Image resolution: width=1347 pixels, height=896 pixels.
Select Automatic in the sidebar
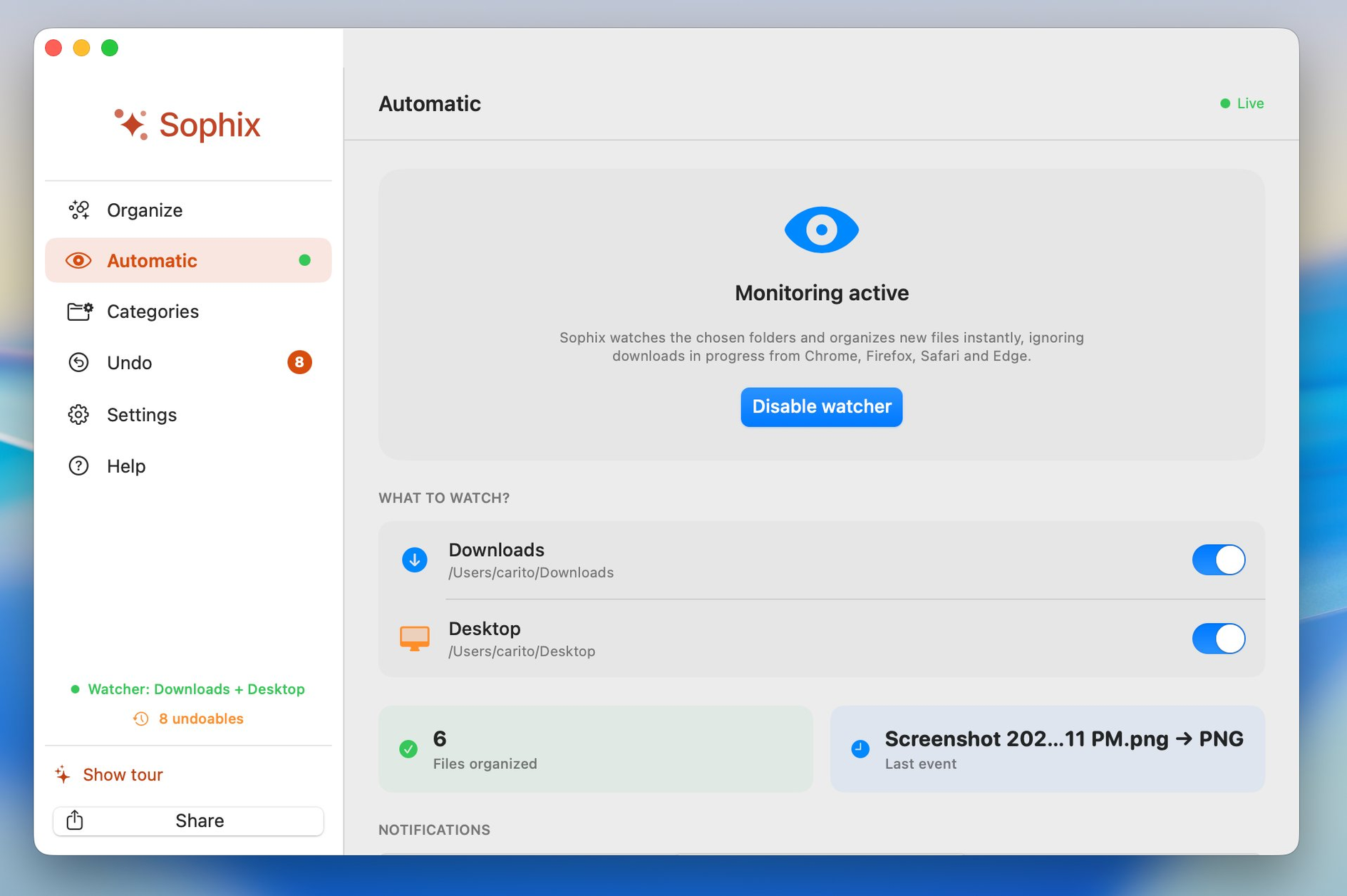(x=188, y=261)
